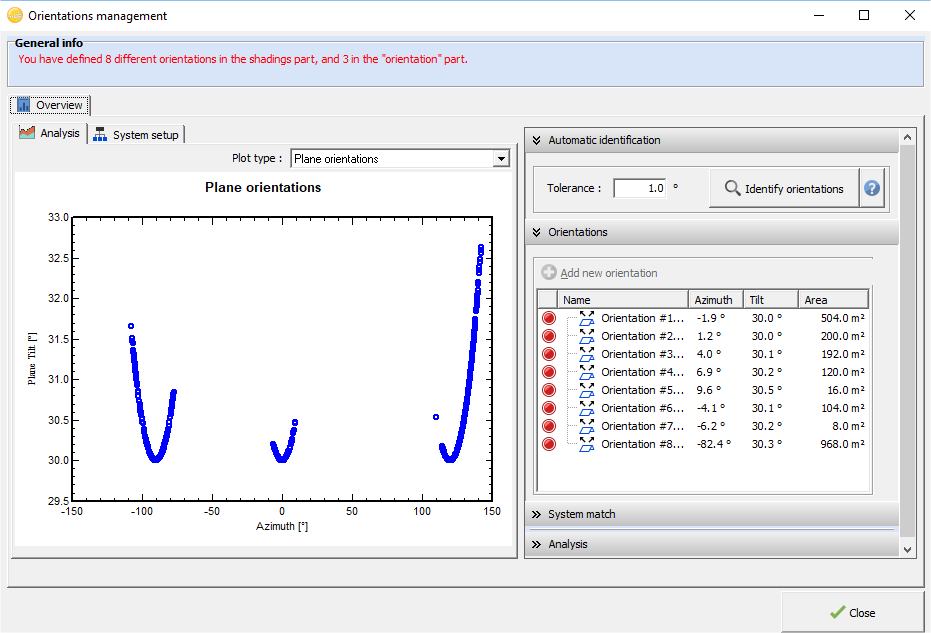Click the right panel scrollbar down arrow

click(x=907, y=549)
